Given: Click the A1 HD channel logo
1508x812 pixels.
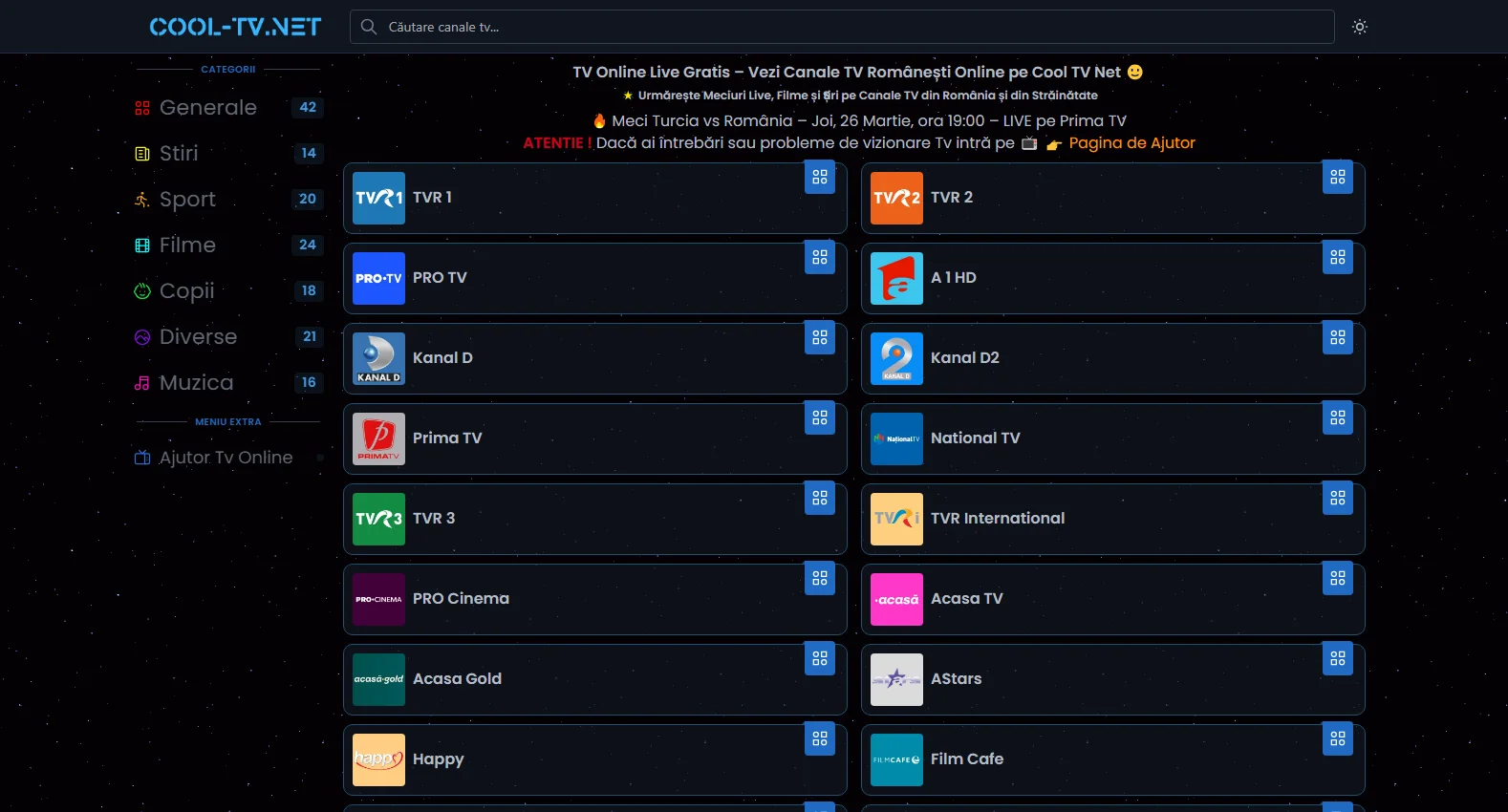Looking at the screenshot, I should click(x=896, y=278).
